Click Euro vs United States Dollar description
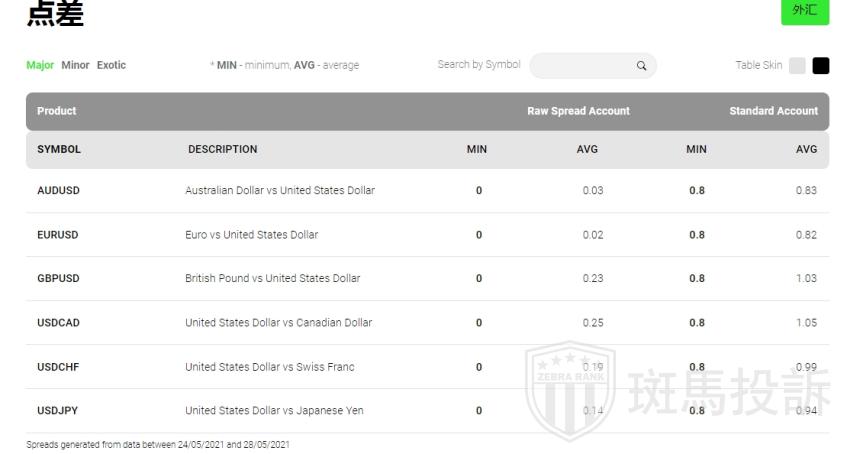 (x=251, y=235)
